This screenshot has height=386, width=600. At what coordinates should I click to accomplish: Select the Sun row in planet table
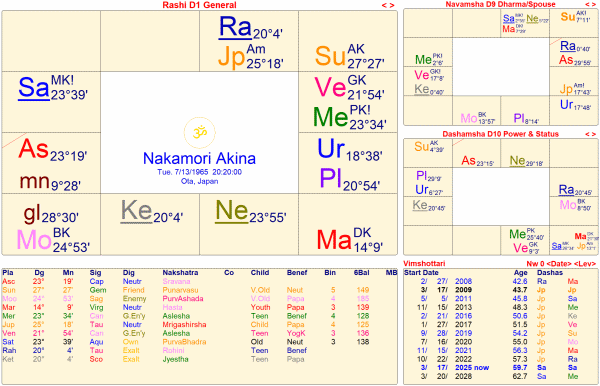point(199,290)
